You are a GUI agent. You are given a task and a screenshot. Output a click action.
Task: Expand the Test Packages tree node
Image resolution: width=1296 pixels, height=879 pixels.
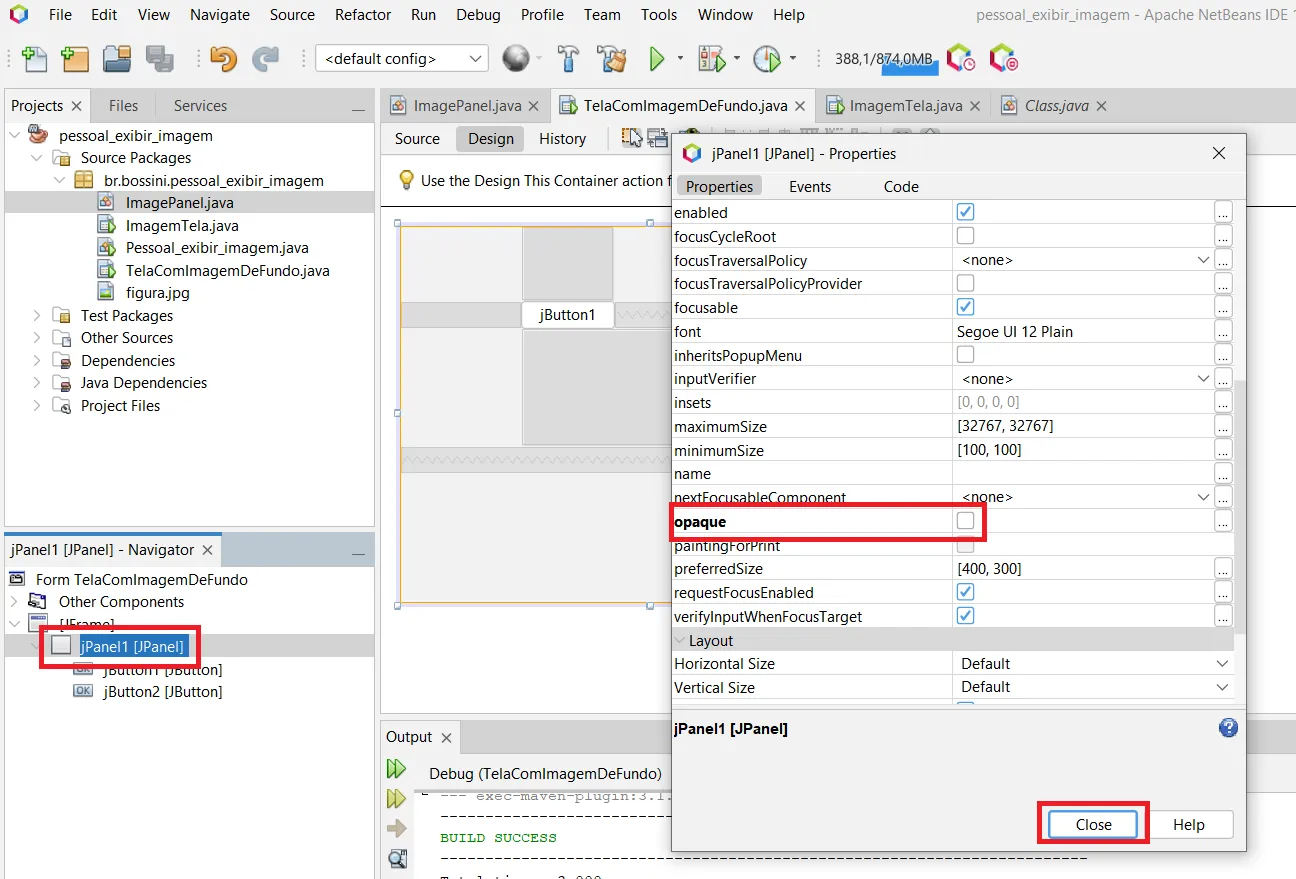37,316
